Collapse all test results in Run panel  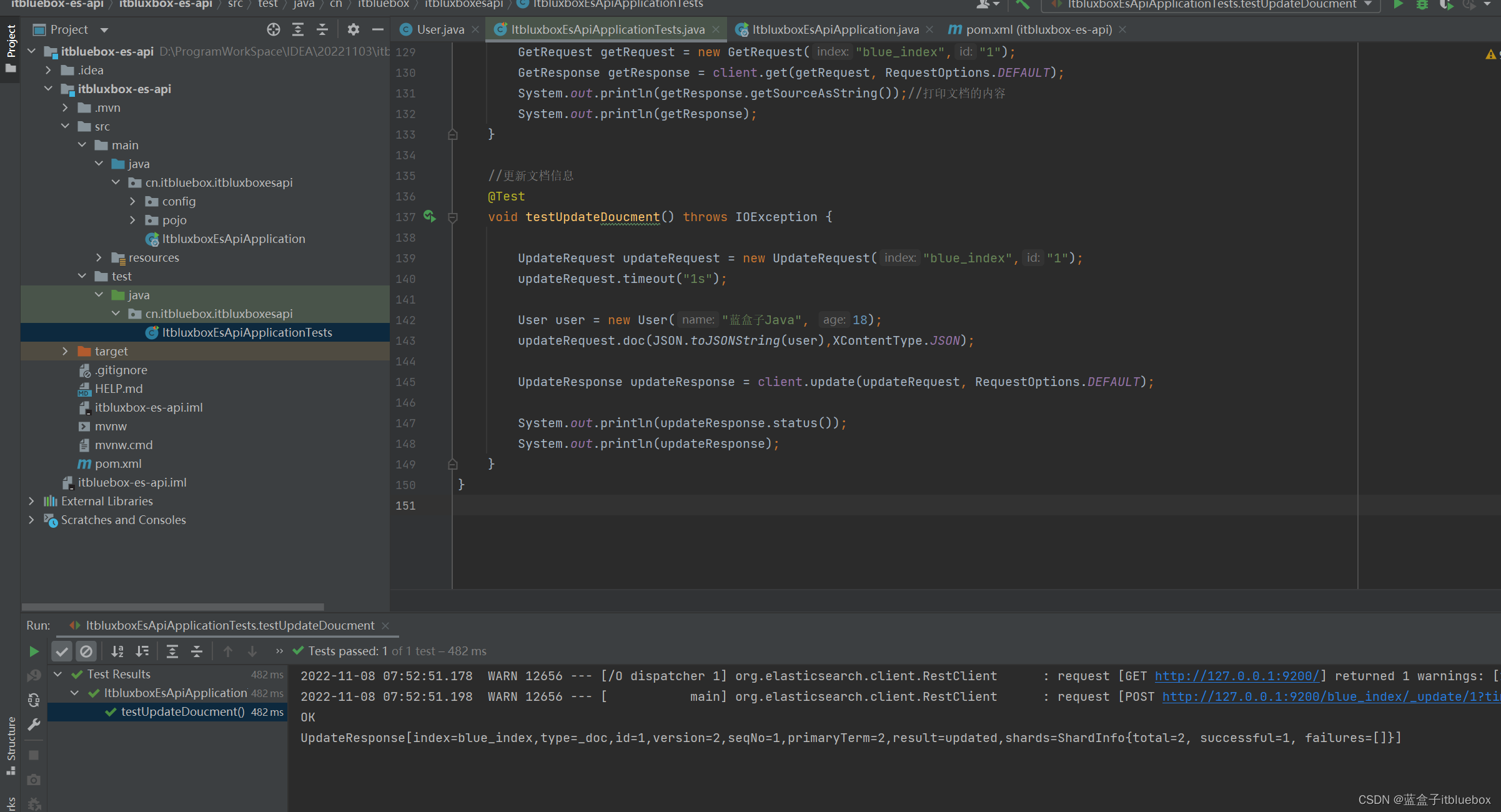click(x=197, y=651)
